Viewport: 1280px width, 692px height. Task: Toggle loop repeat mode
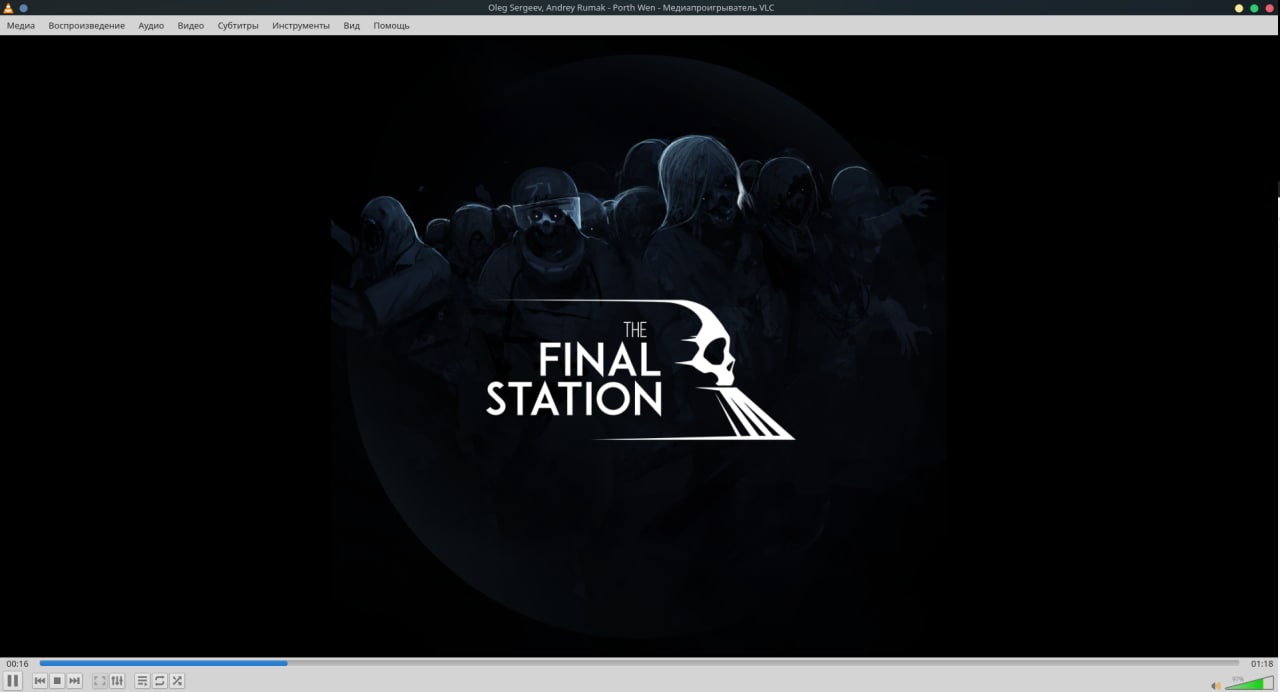coord(160,681)
